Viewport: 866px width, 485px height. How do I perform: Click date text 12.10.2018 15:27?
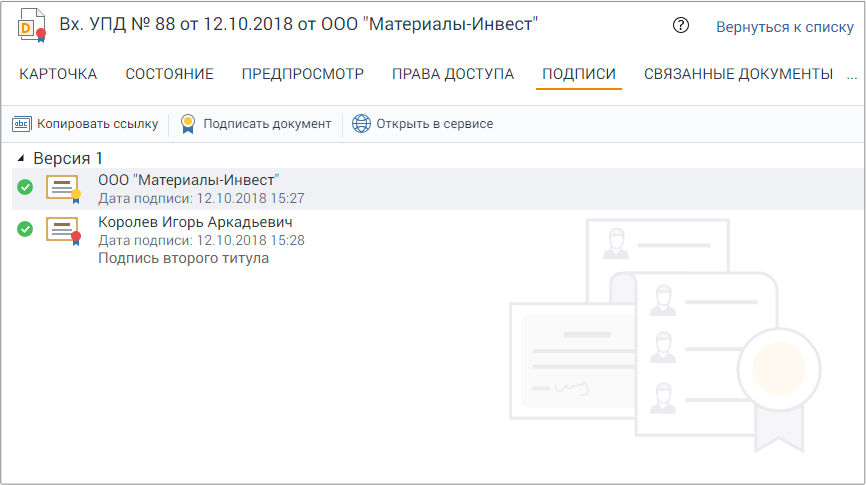click(x=251, y=198)
